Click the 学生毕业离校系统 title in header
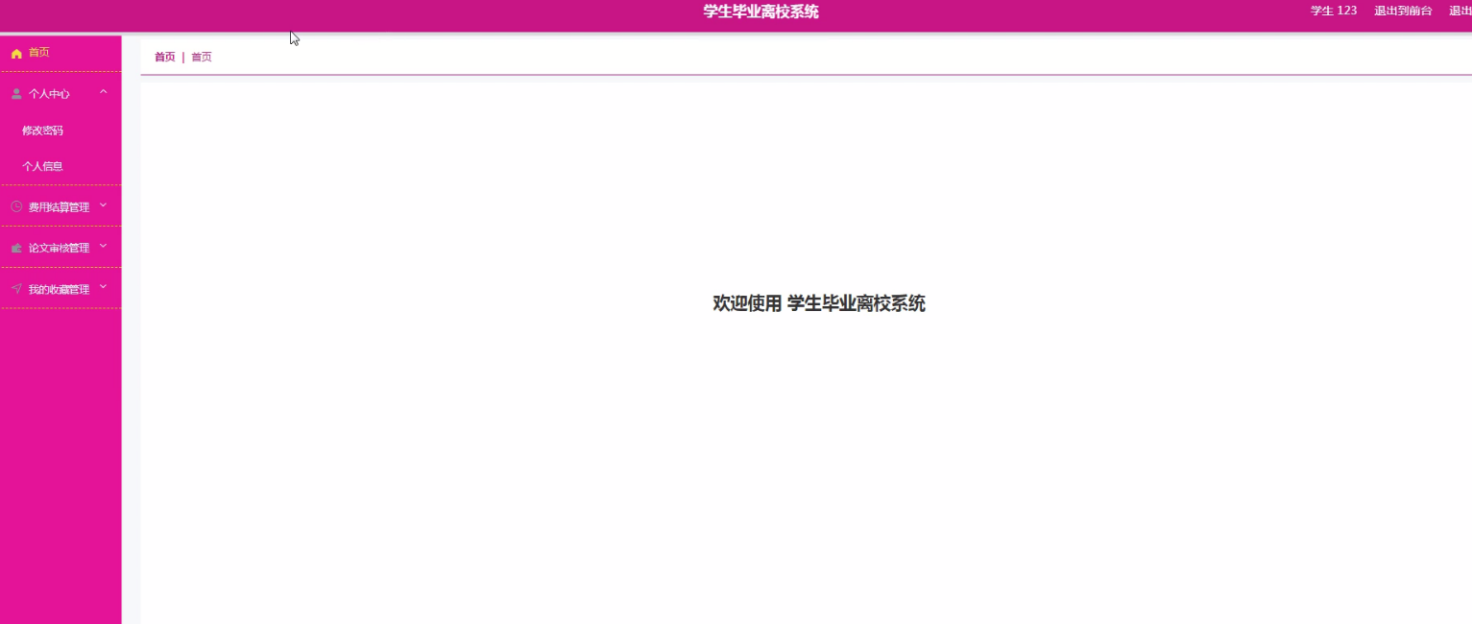The width and height of the screenshot is (1472, 624). coord(760,12)
